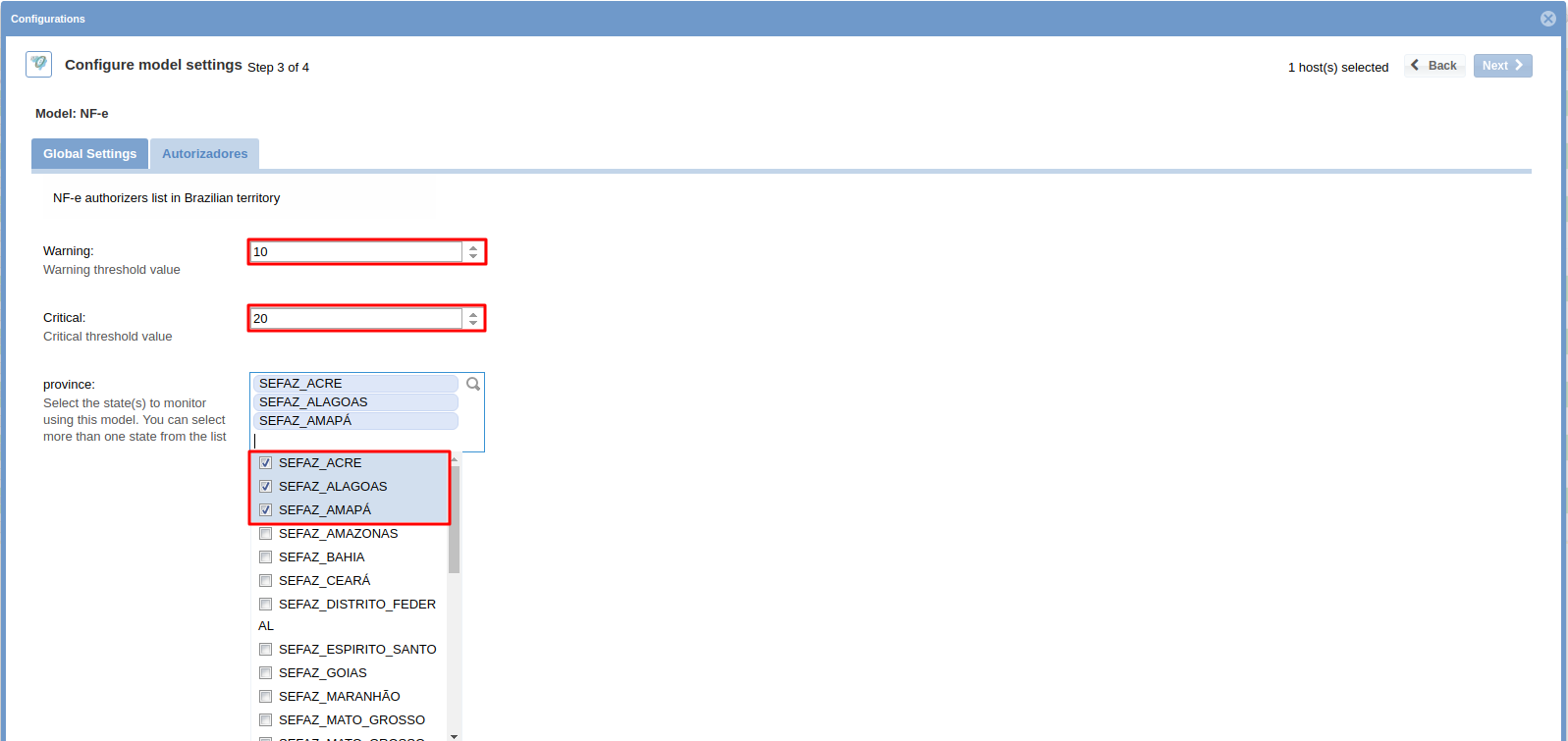Switch to the Autorizadores tab
The height and width of the screenshot is (741, 1568).
[x=204, y=154]
